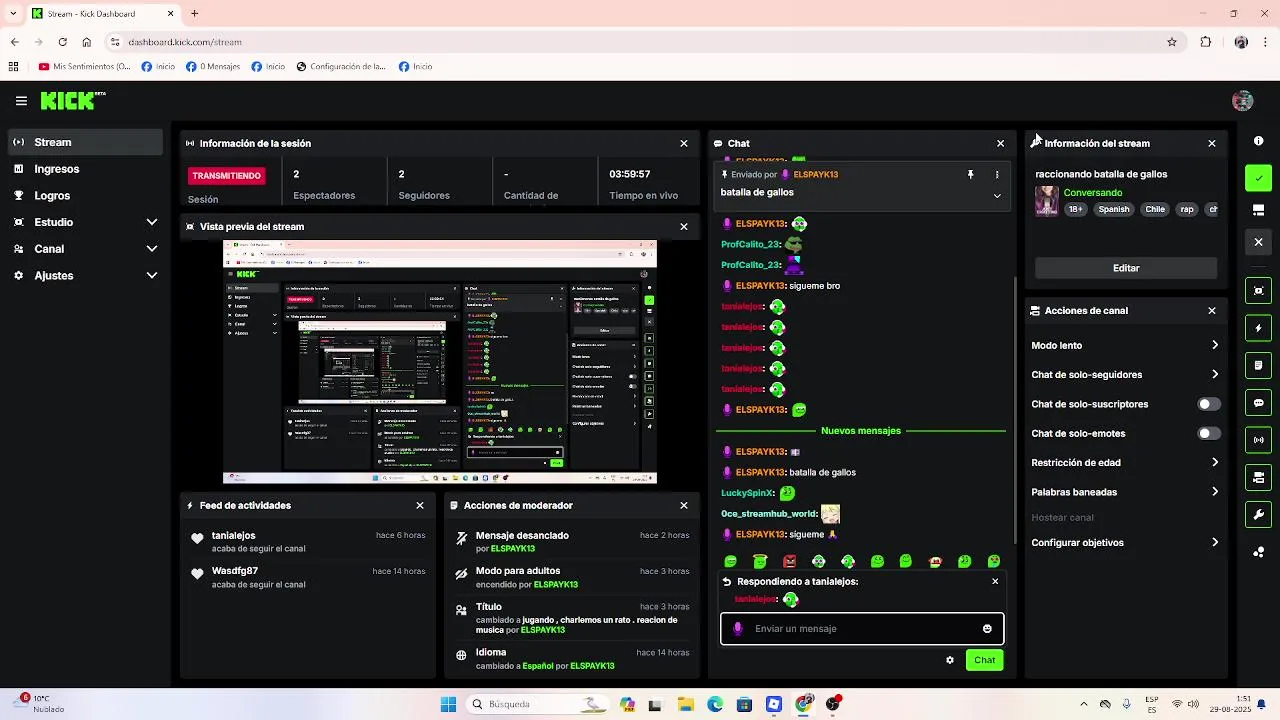Toggle Chat de solo-suscriptores switch
Image resolution: width=1280 pixels, height=720 pixels.
click(x=1209, y=404)
